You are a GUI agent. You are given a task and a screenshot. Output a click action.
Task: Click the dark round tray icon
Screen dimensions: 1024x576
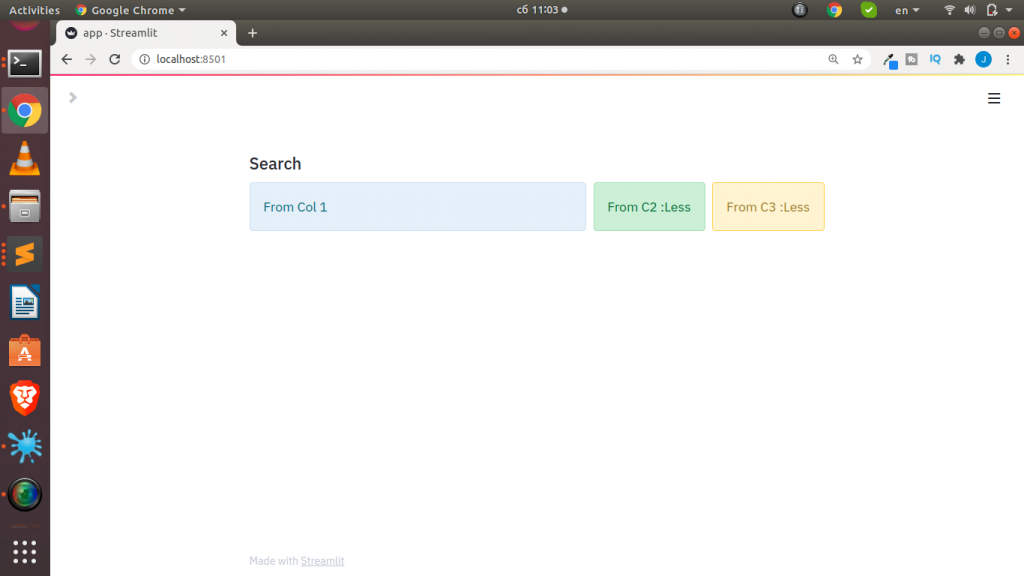click(800, 10)
